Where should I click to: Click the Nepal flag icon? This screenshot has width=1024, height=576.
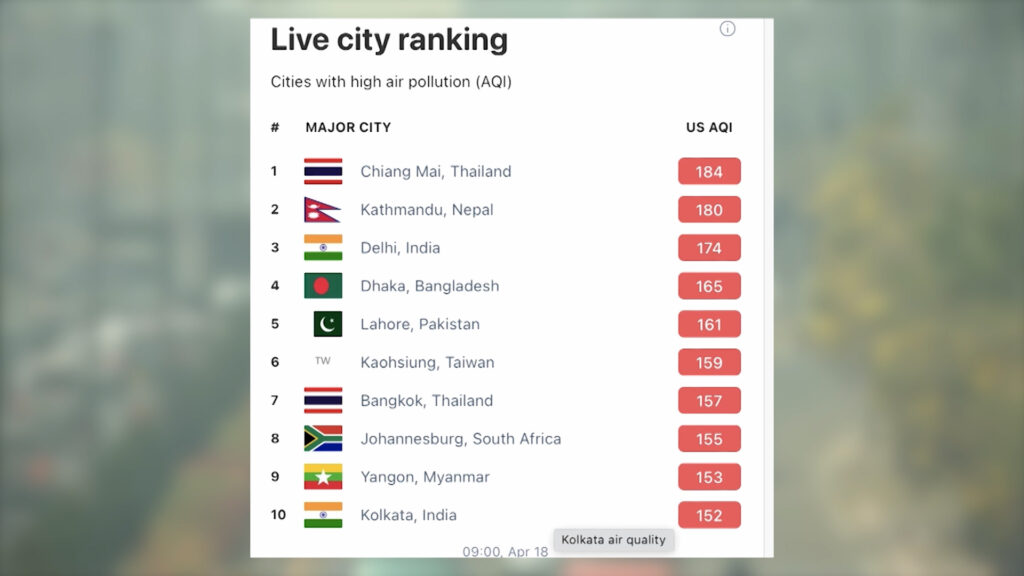322,210
